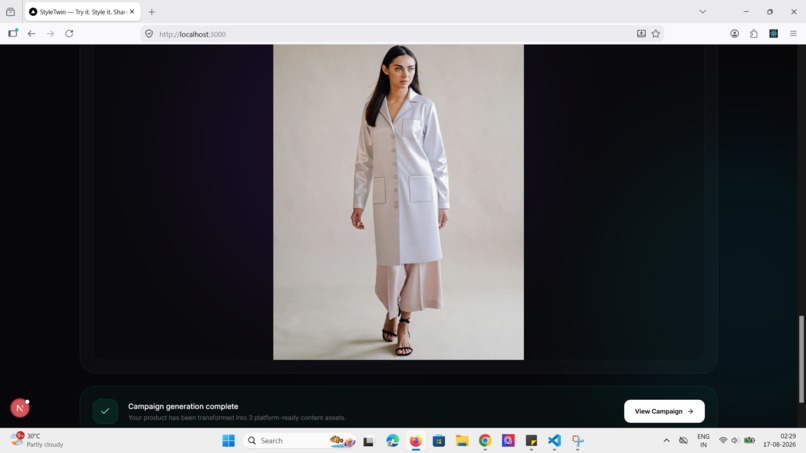Click the weather widget showing 30°C
Screen dimensions: 806x453
point(37,440)
